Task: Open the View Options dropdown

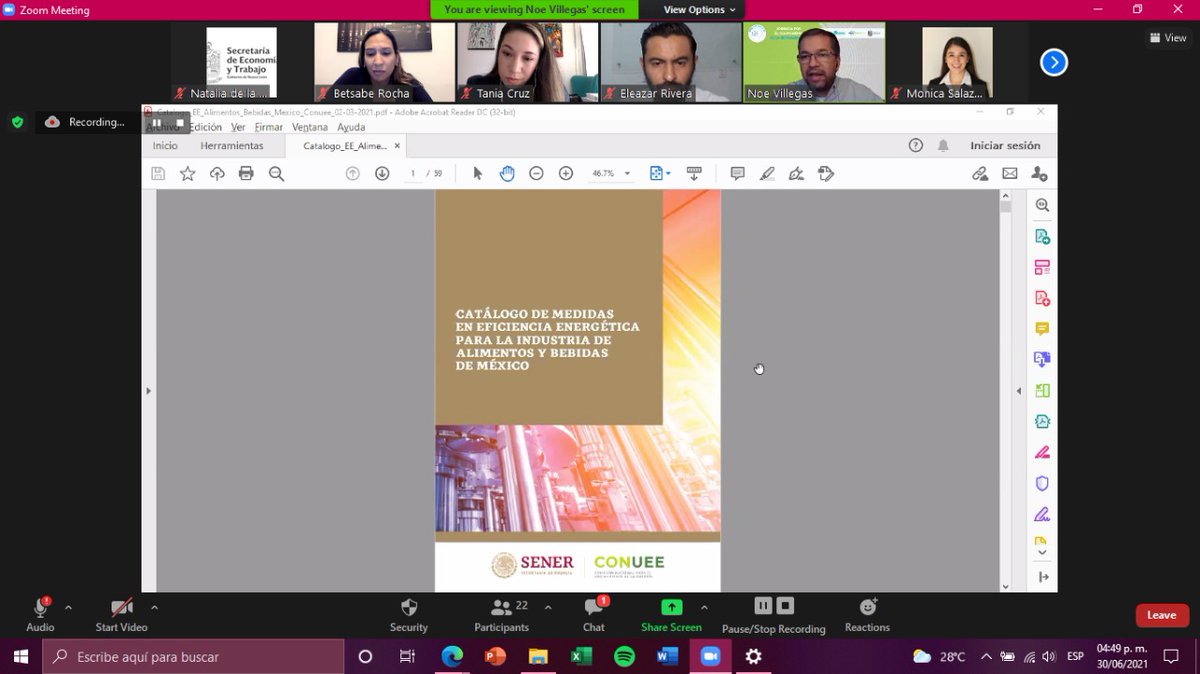Action: click(x=699, y=9)
